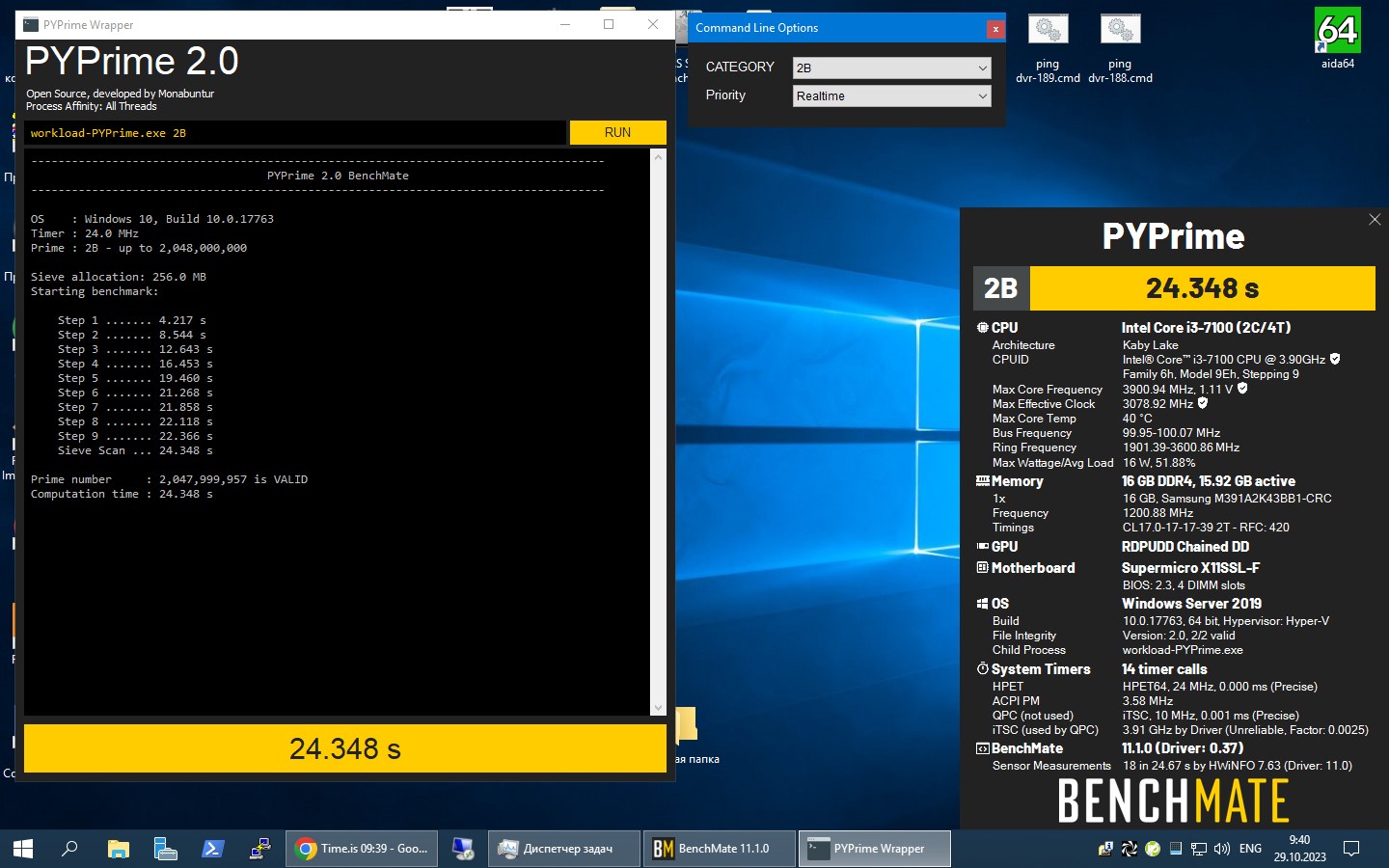Open Server Manager from taskbar

[165, 849]
